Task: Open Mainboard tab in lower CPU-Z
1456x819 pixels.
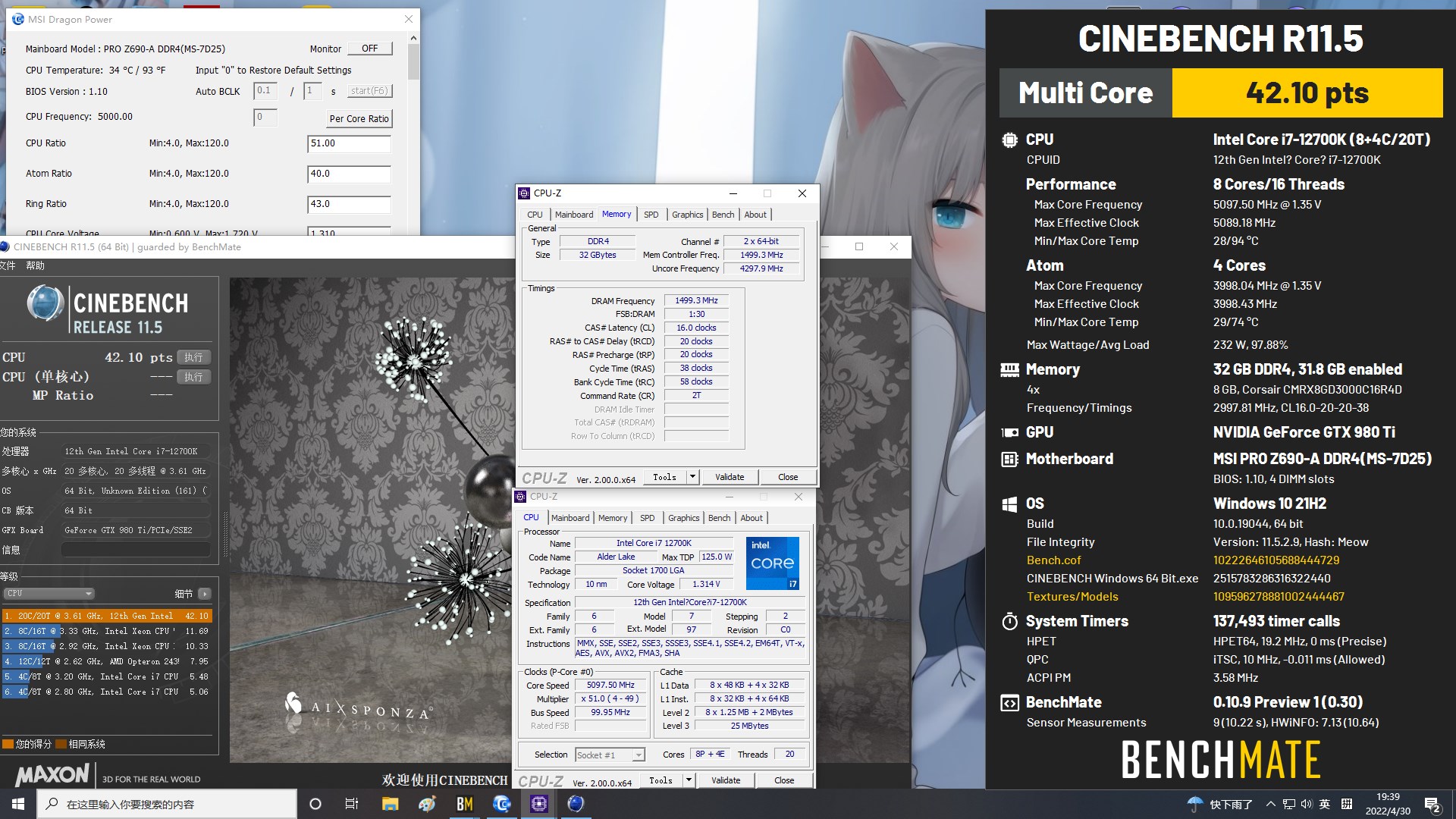Action: [x=570, y=518]
